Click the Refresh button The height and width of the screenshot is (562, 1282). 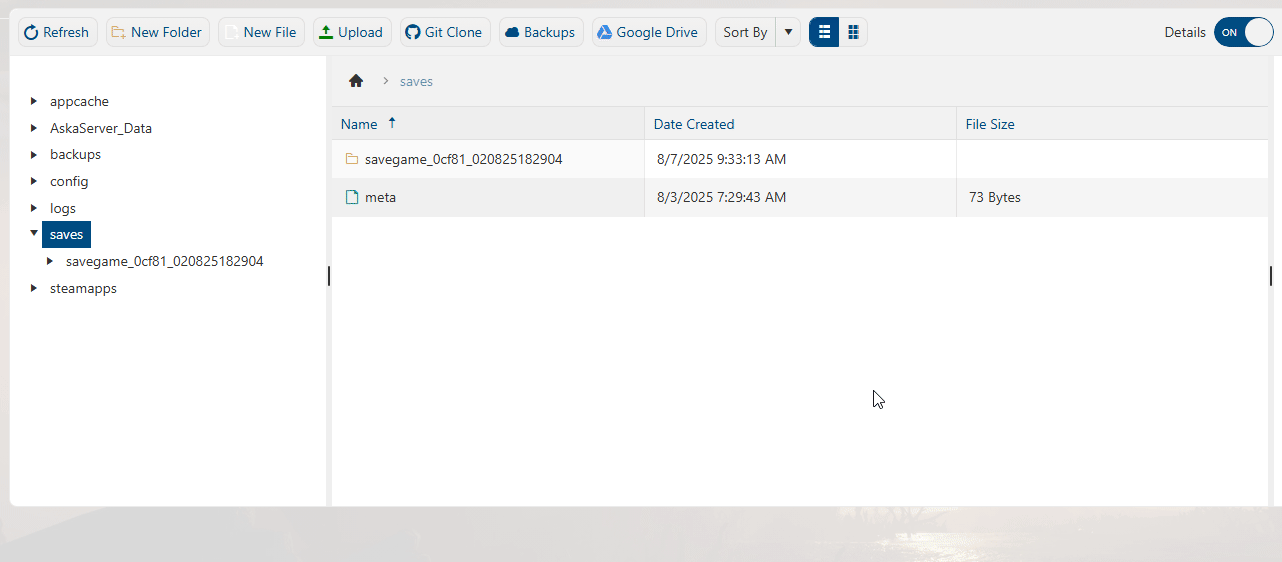click(x=57, y=32)
